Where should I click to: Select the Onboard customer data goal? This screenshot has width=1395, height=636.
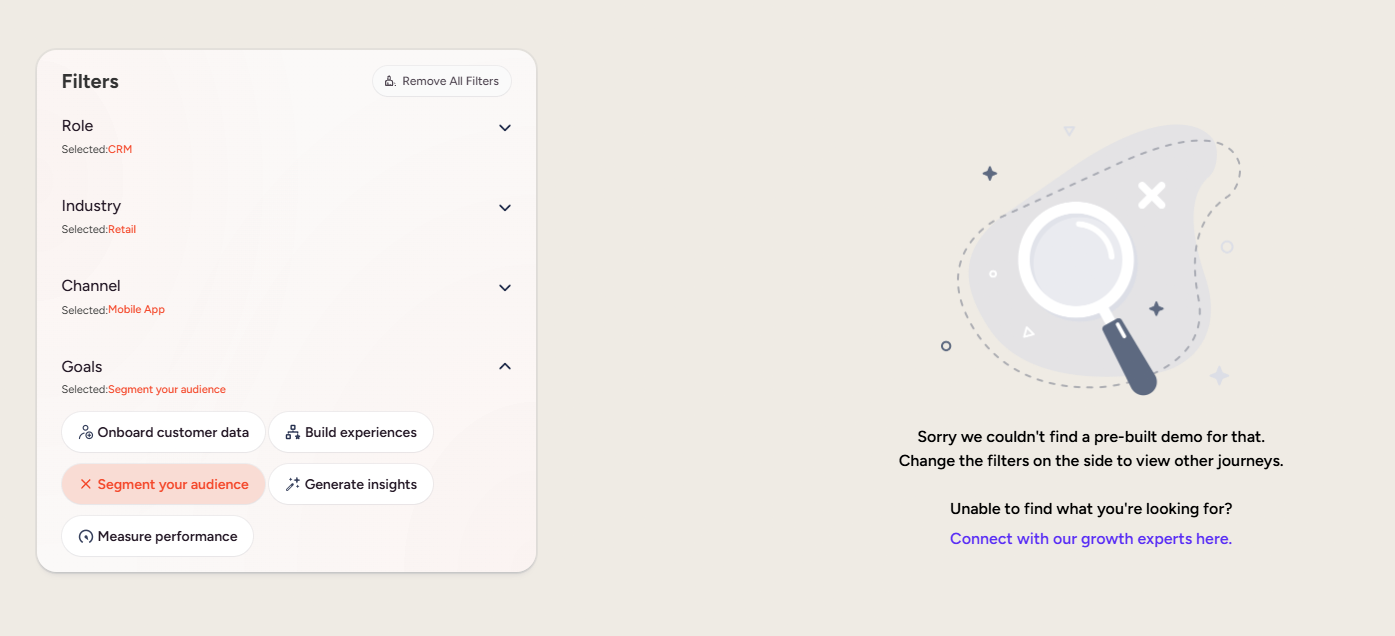click(x=163, y=432)
